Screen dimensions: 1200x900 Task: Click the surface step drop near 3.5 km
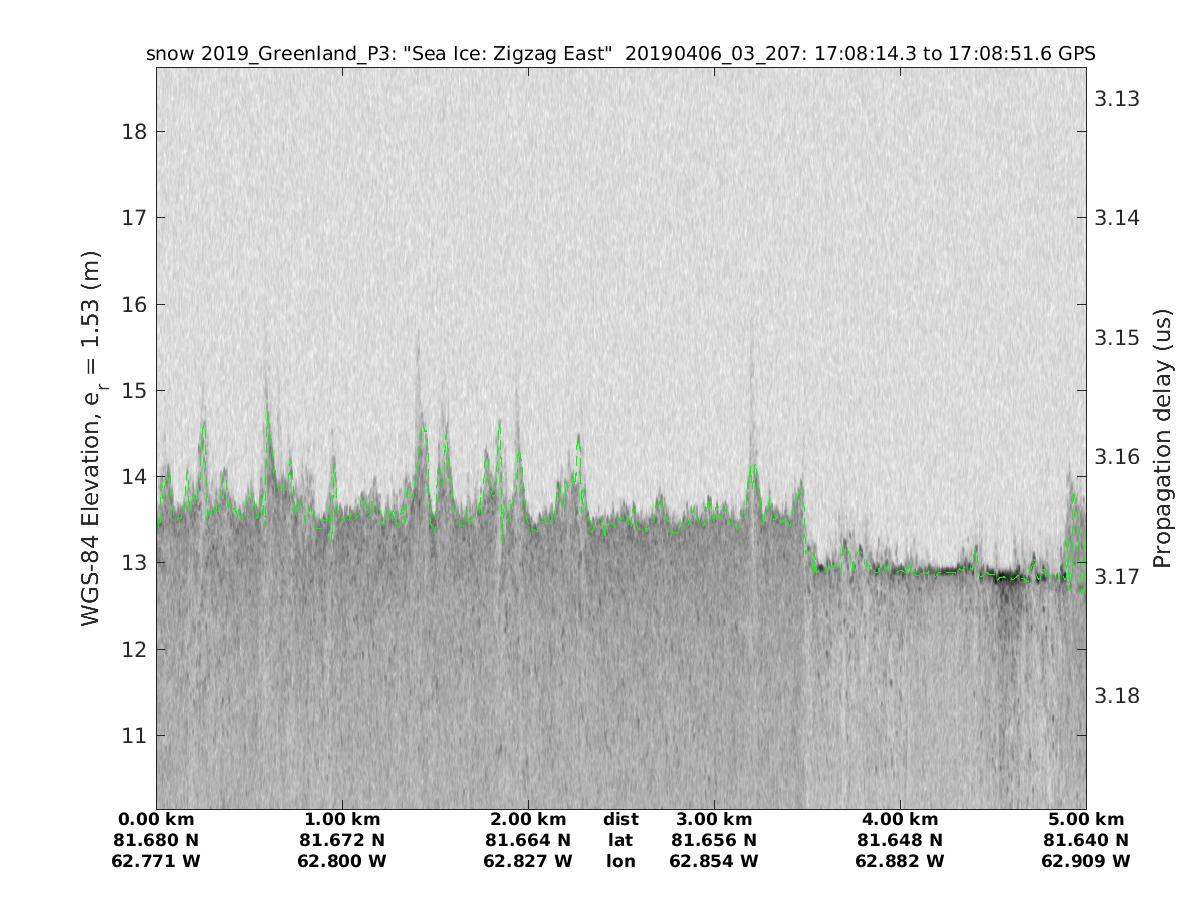point(806,530)
